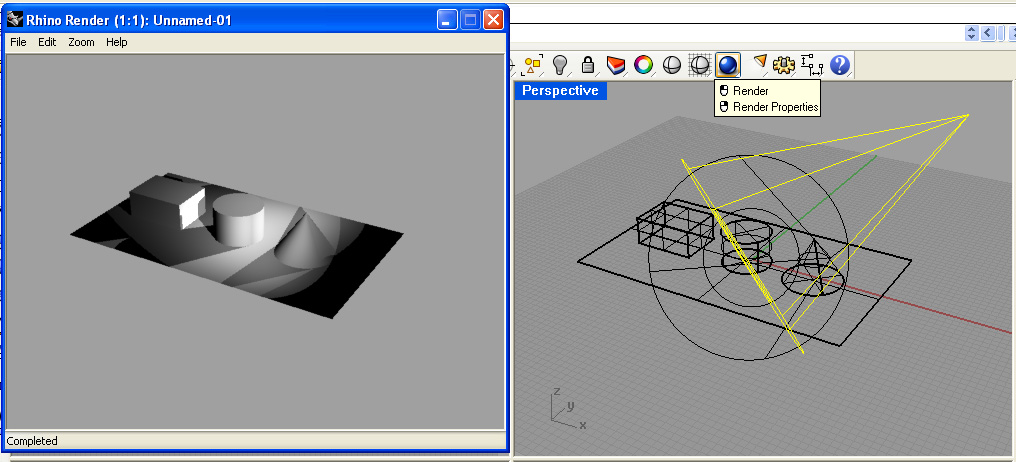Click the sphere-with-grid wireframe icon
Image resolution: width=1016 pixels, height=462 pixels.
click(x=700, y=65)
